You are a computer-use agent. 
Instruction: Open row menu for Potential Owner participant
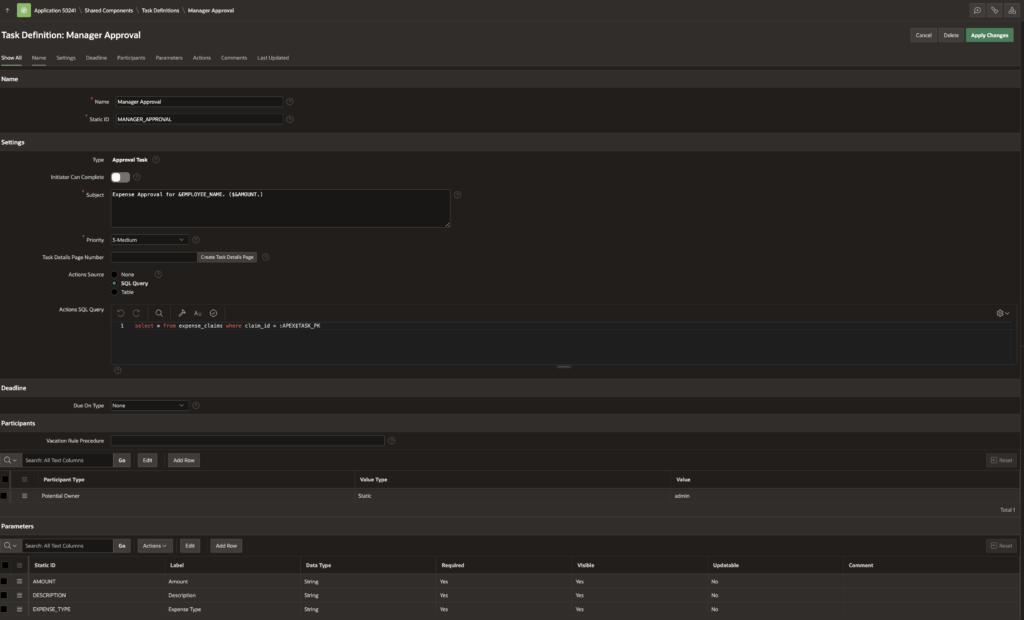[x=24, y=496]
